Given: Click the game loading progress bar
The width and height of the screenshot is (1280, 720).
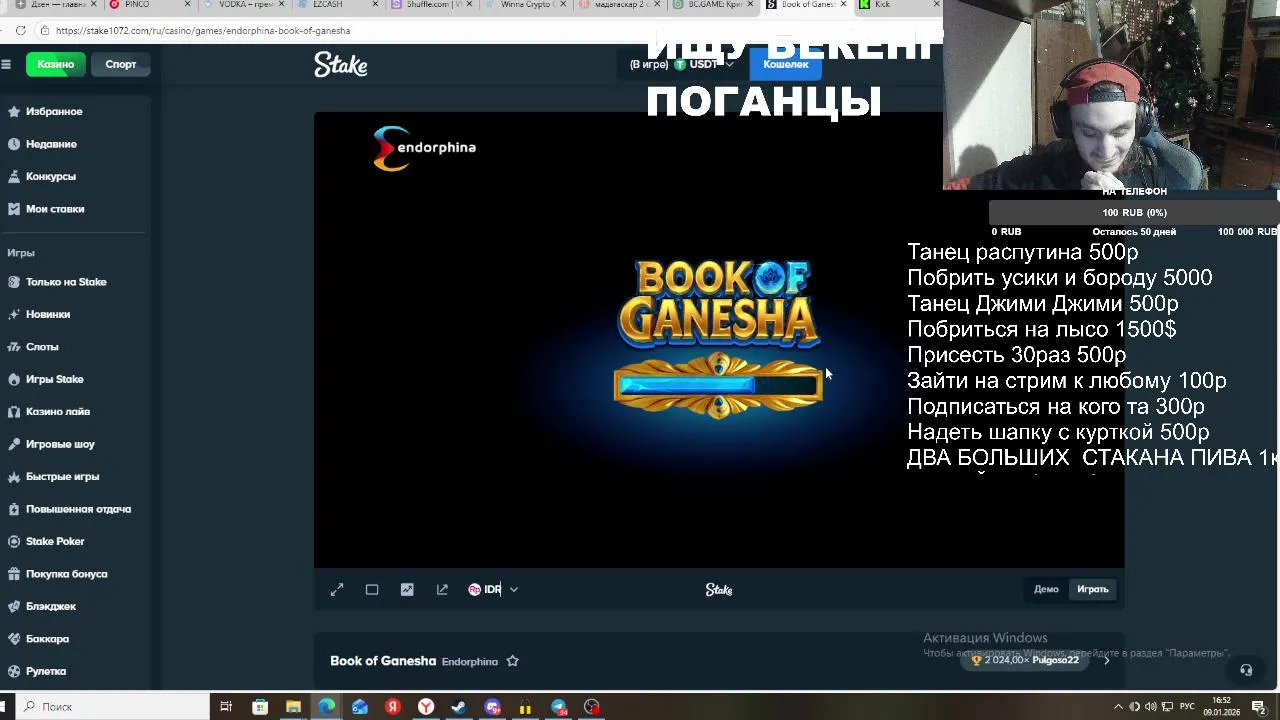Looking at the screenshot, I should pyautogui.click(x=718, y=385).
